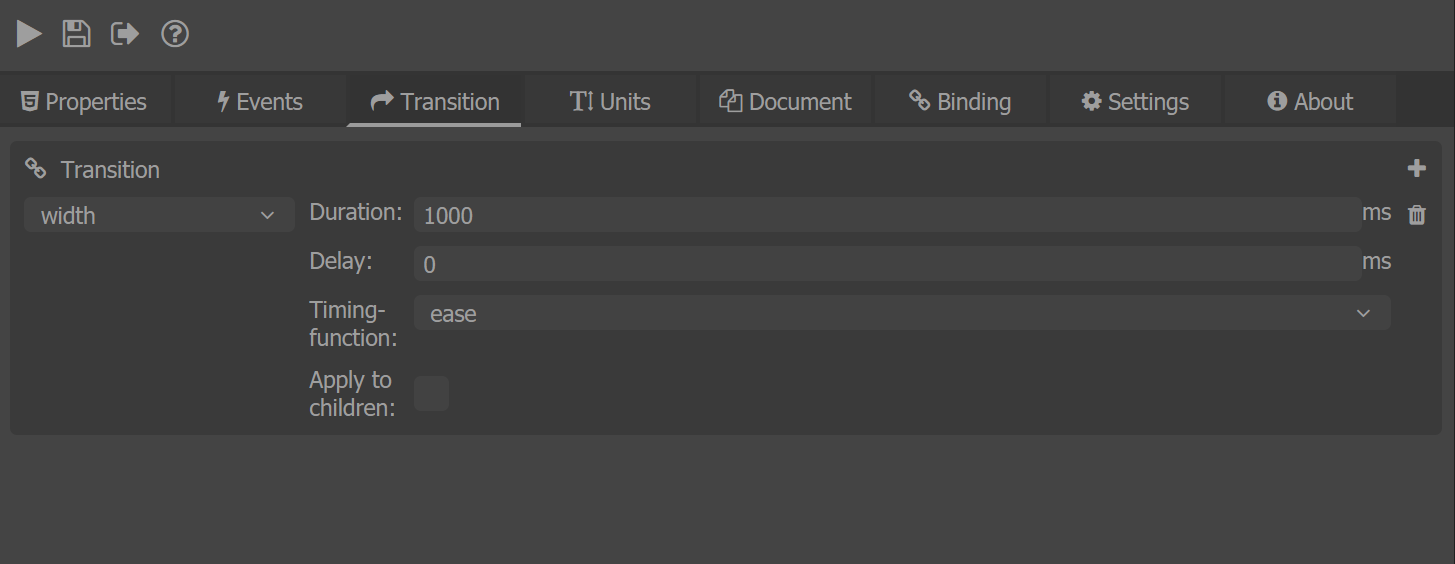
Task: Click the Delay label
Action: coord(341,261)
